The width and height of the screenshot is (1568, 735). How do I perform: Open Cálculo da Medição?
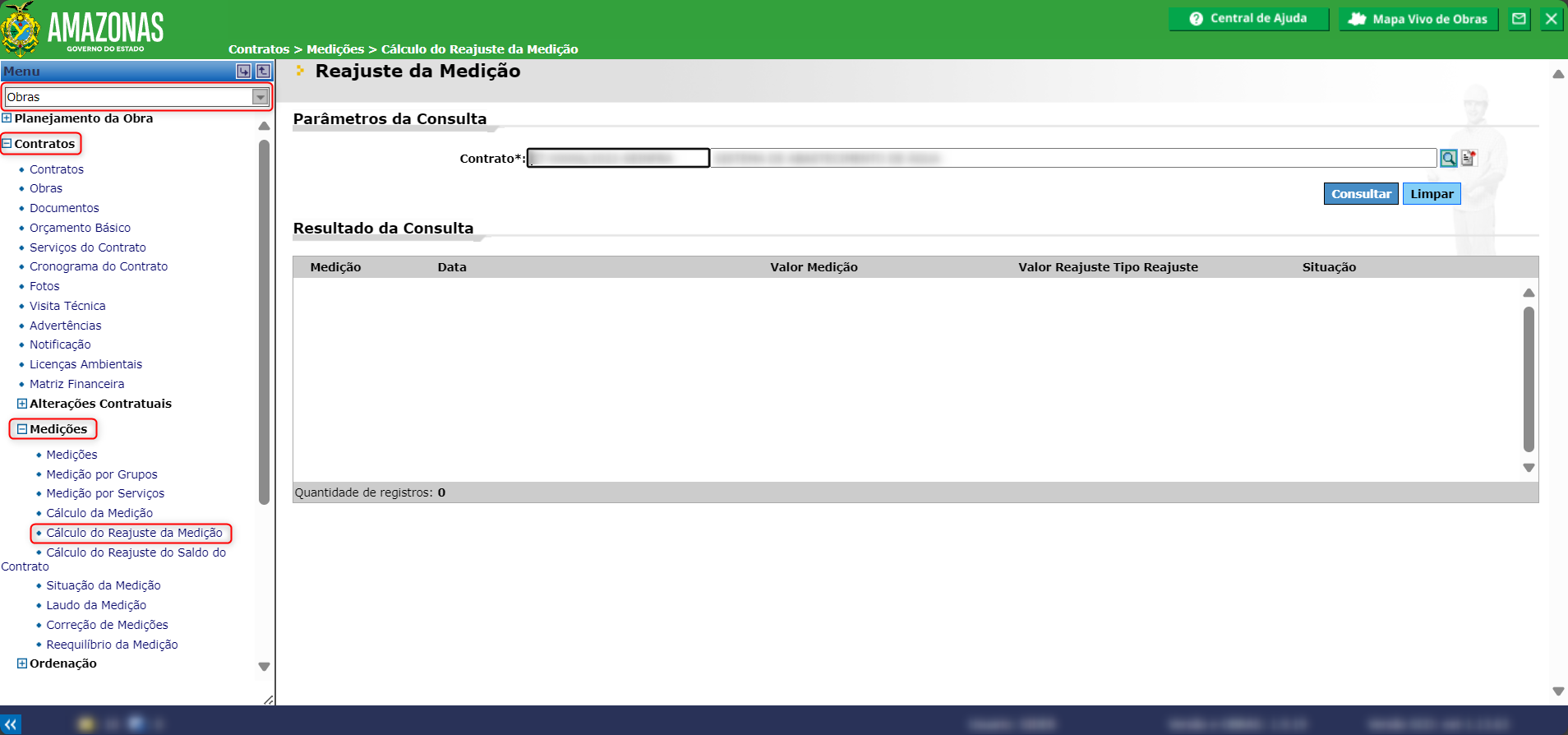coord(99,513)
